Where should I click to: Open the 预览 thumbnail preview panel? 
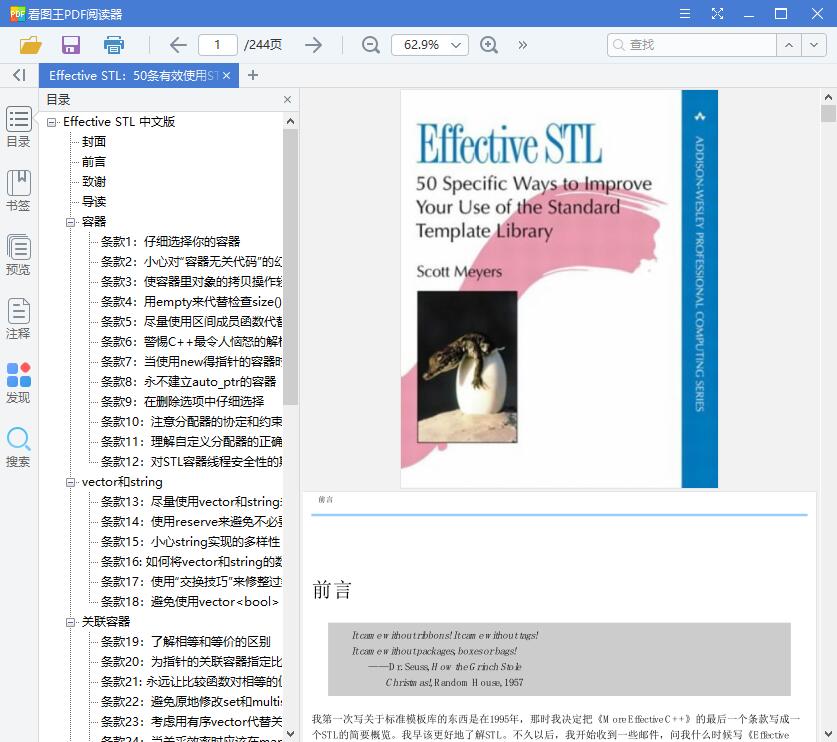pyautogui.click(x=19, y=255)
